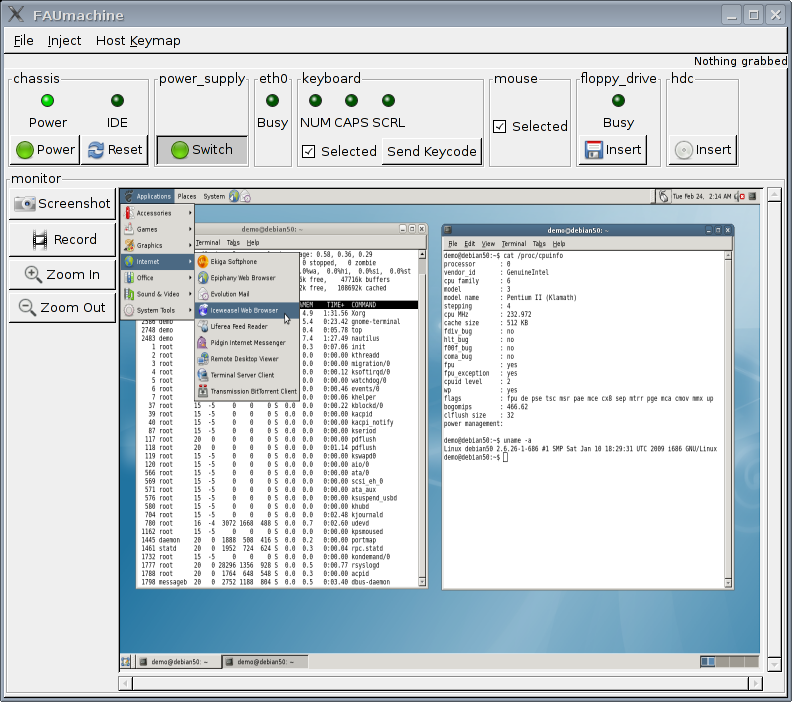Insert a disc in hdc

coord(703,150)
